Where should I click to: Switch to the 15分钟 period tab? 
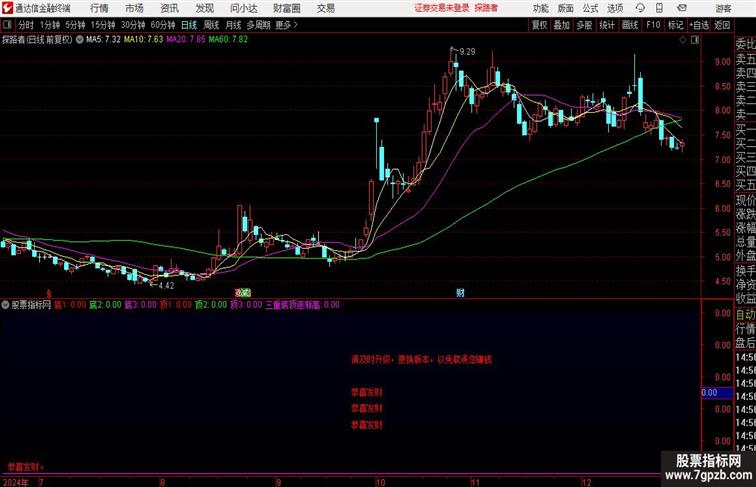coord(103,25)
